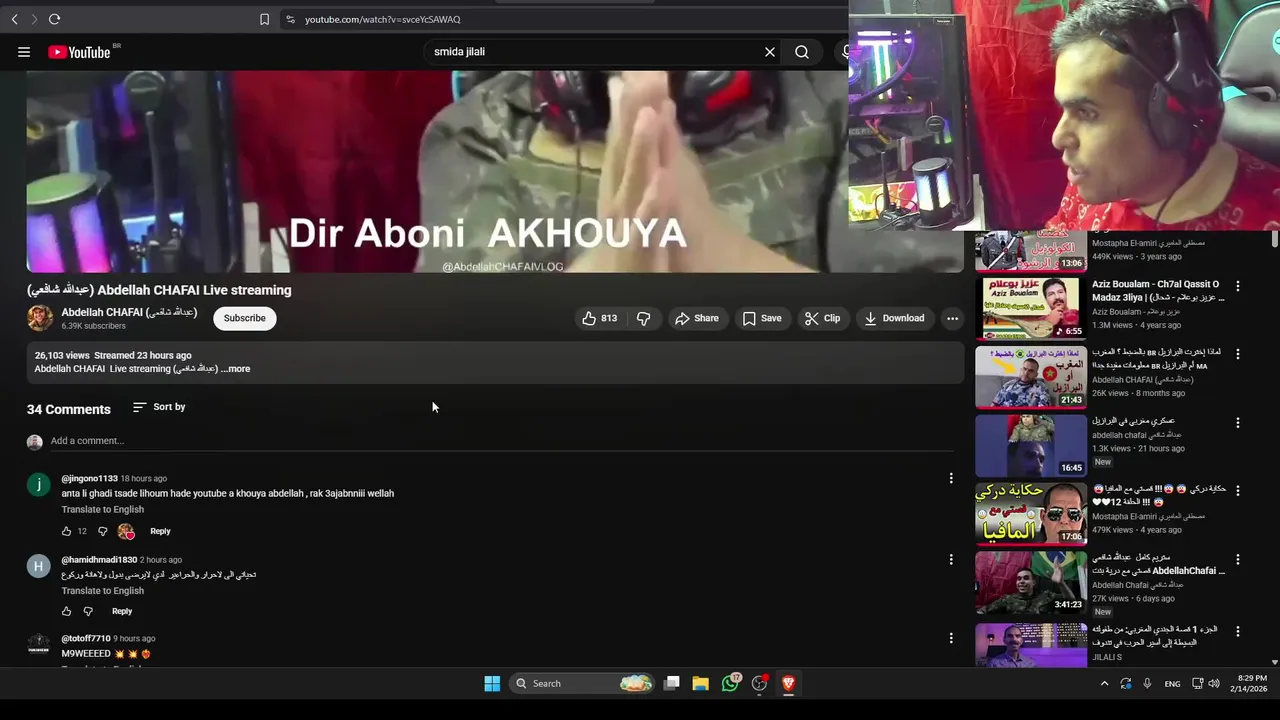Dislike the video with the thumbs down

(643, 318)
